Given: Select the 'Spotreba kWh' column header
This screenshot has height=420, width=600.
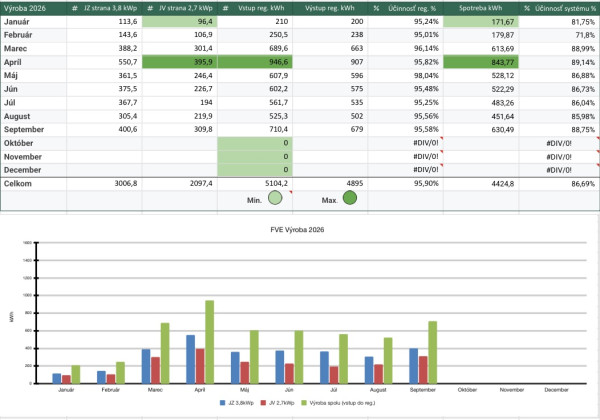Looking at the screenshot, I should 481,8.
